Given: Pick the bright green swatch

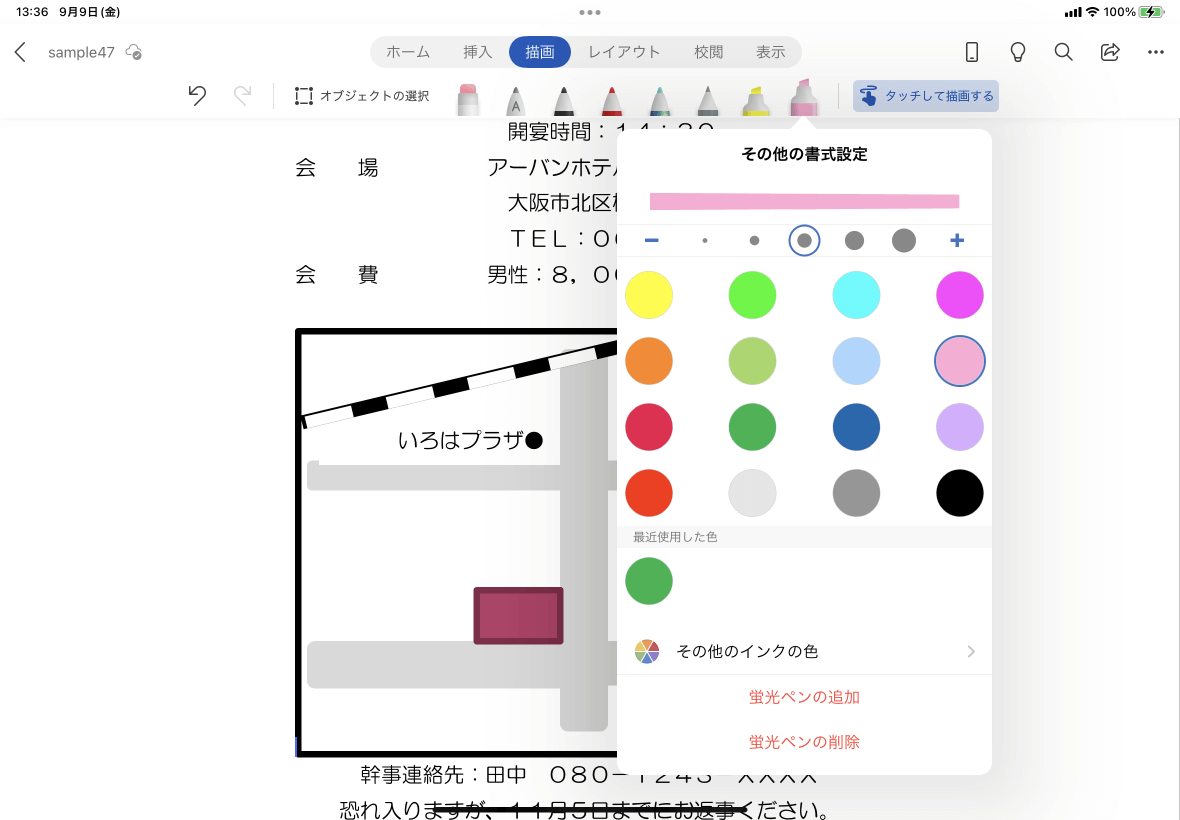Looking at the screenshot, I should (753, 295).
